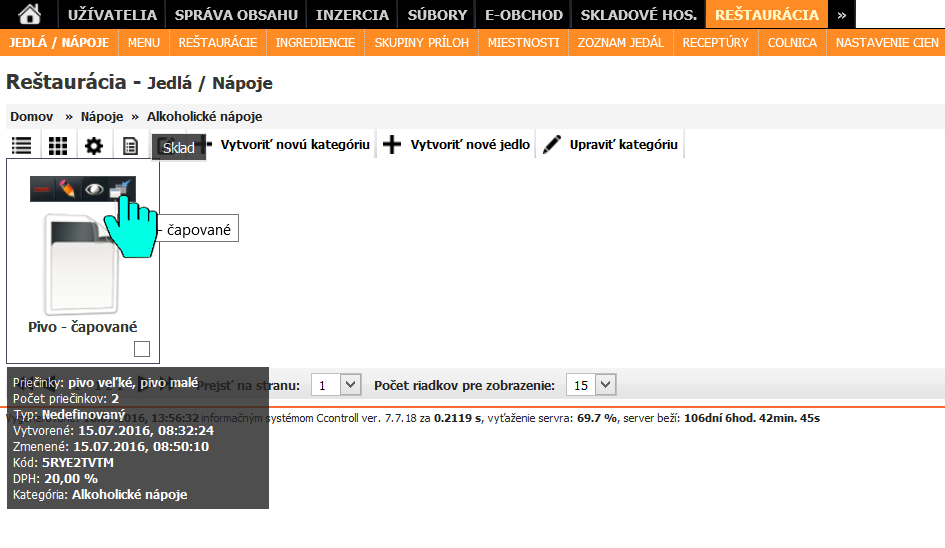Click the pencil edit icon on the Pivo tile

point(68,189)
